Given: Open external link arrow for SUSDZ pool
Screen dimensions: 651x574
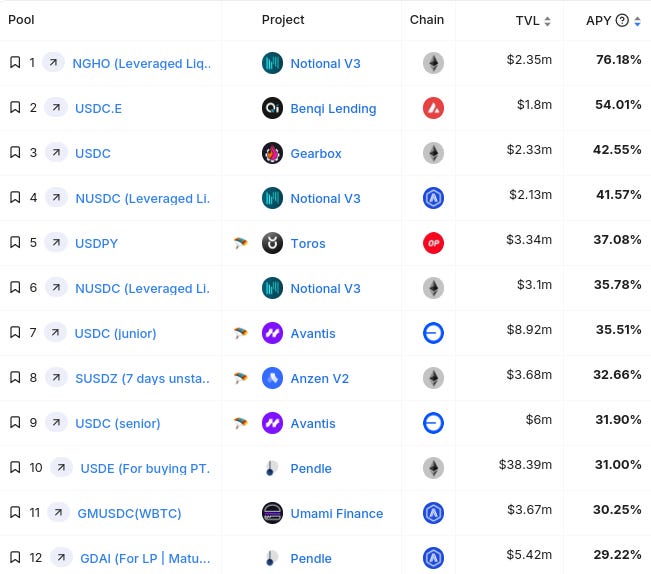Looking at the screenshot, I should click(56, 377).
